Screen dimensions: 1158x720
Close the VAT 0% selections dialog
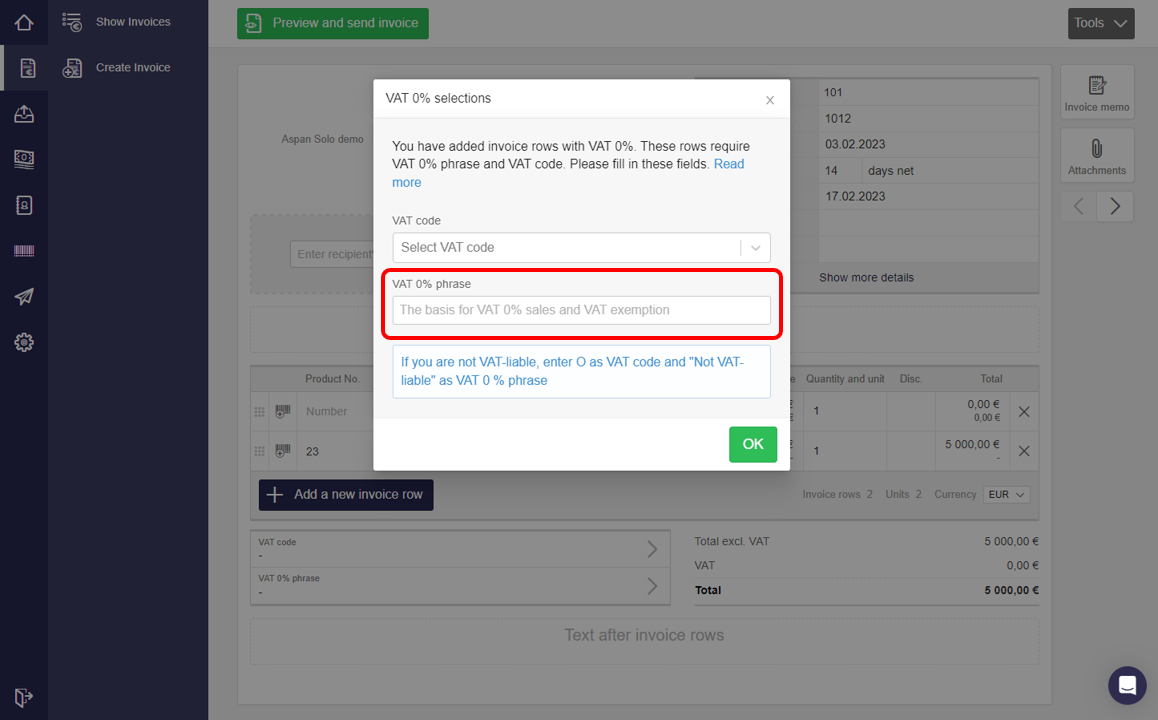770,100
